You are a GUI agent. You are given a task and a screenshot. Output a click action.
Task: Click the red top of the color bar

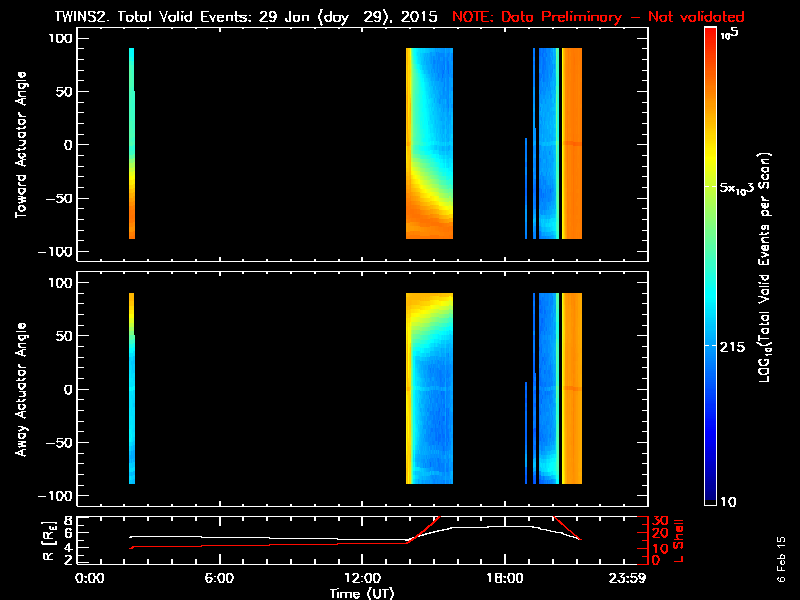[x=710, y=35]
